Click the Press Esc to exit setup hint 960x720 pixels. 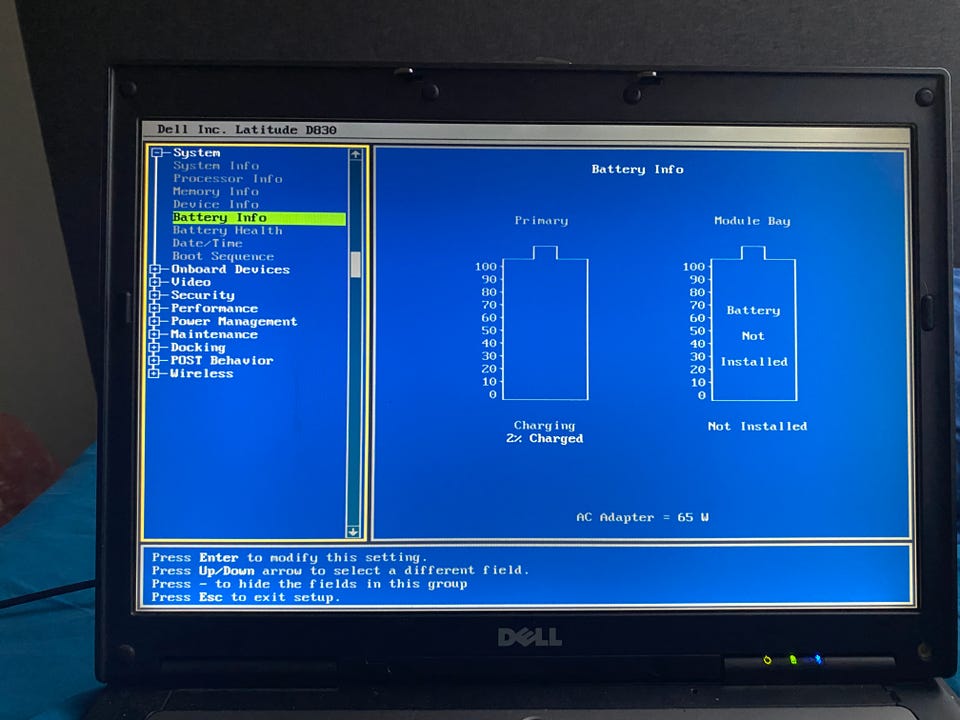[246, 598]
